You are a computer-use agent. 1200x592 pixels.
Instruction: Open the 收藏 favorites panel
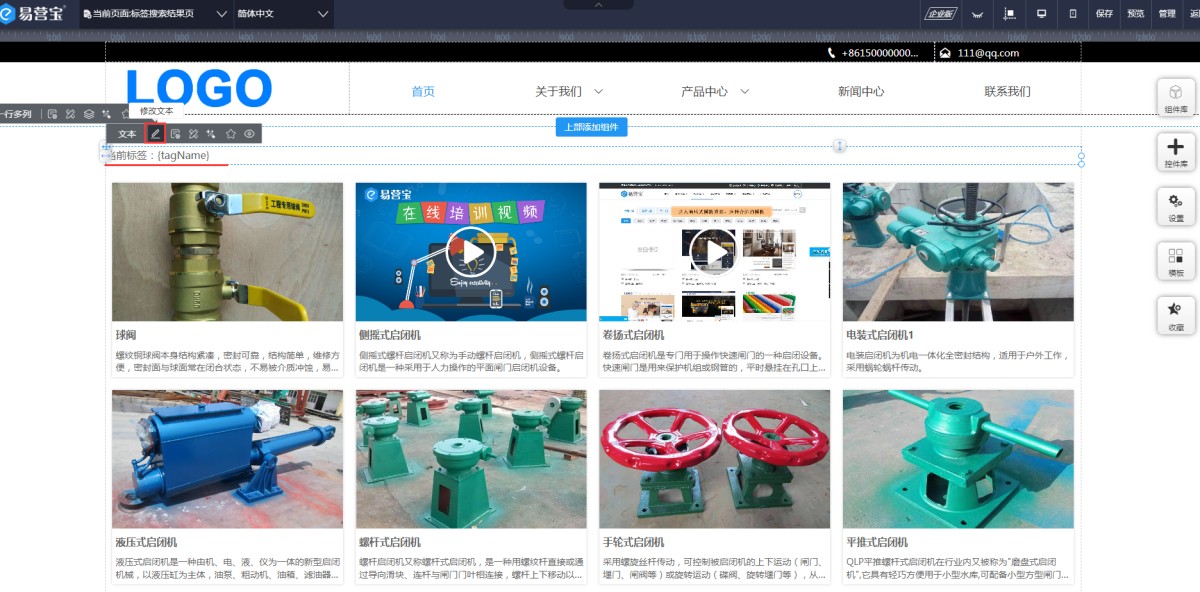coord(1176,315)
